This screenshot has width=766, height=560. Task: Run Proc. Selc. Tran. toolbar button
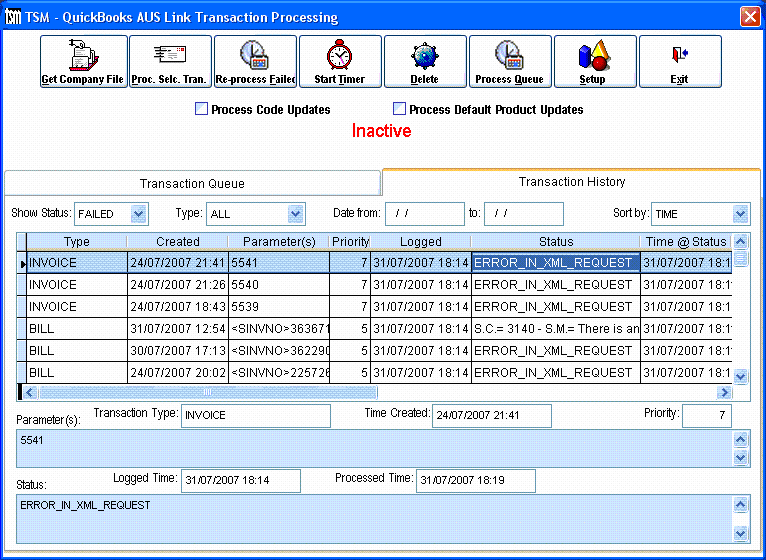[170, 61]
